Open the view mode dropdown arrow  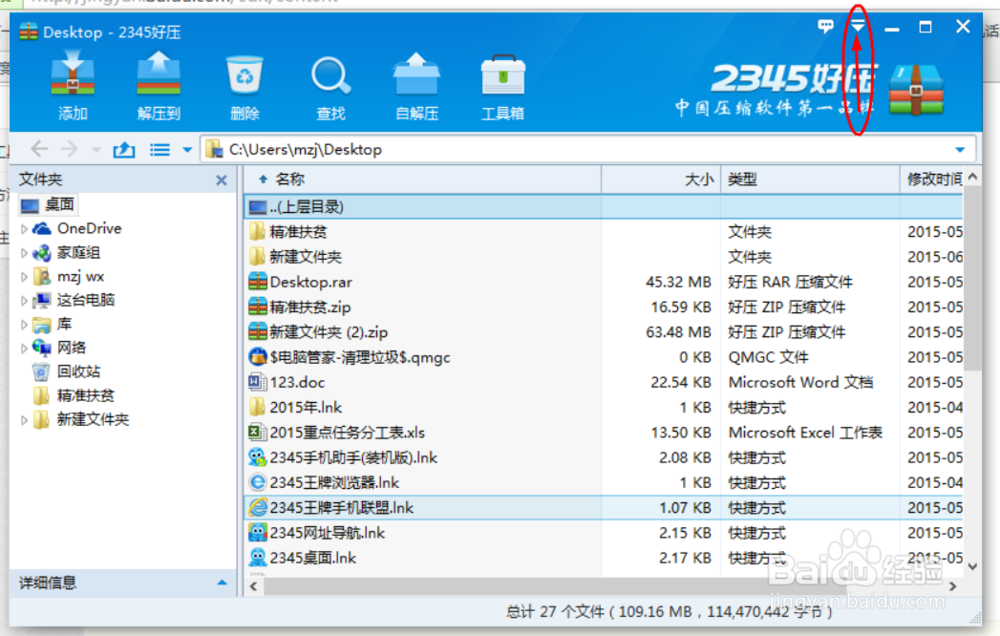coord(187,150)
